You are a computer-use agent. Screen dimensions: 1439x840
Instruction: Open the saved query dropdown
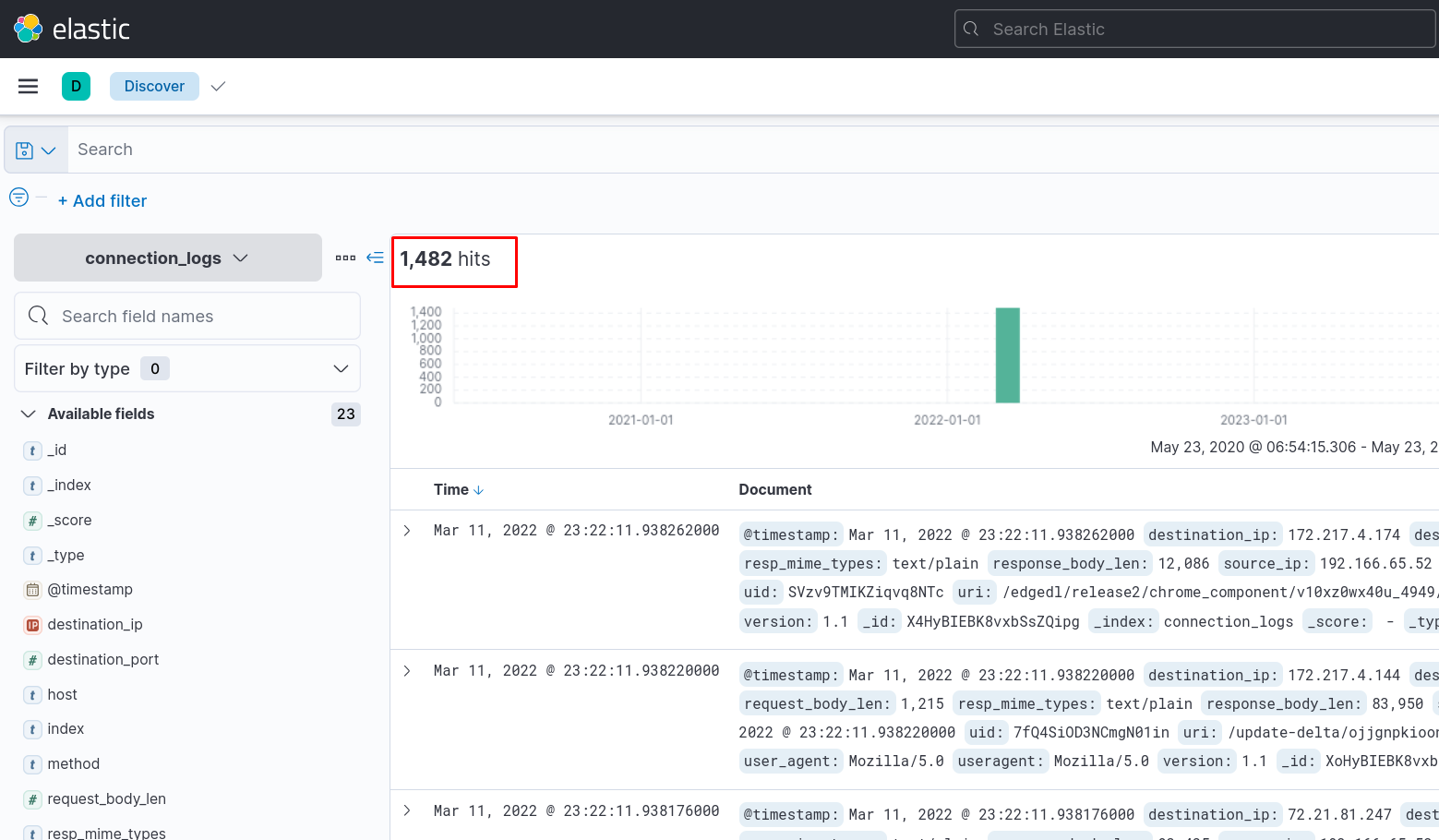(x=36, y=150)
